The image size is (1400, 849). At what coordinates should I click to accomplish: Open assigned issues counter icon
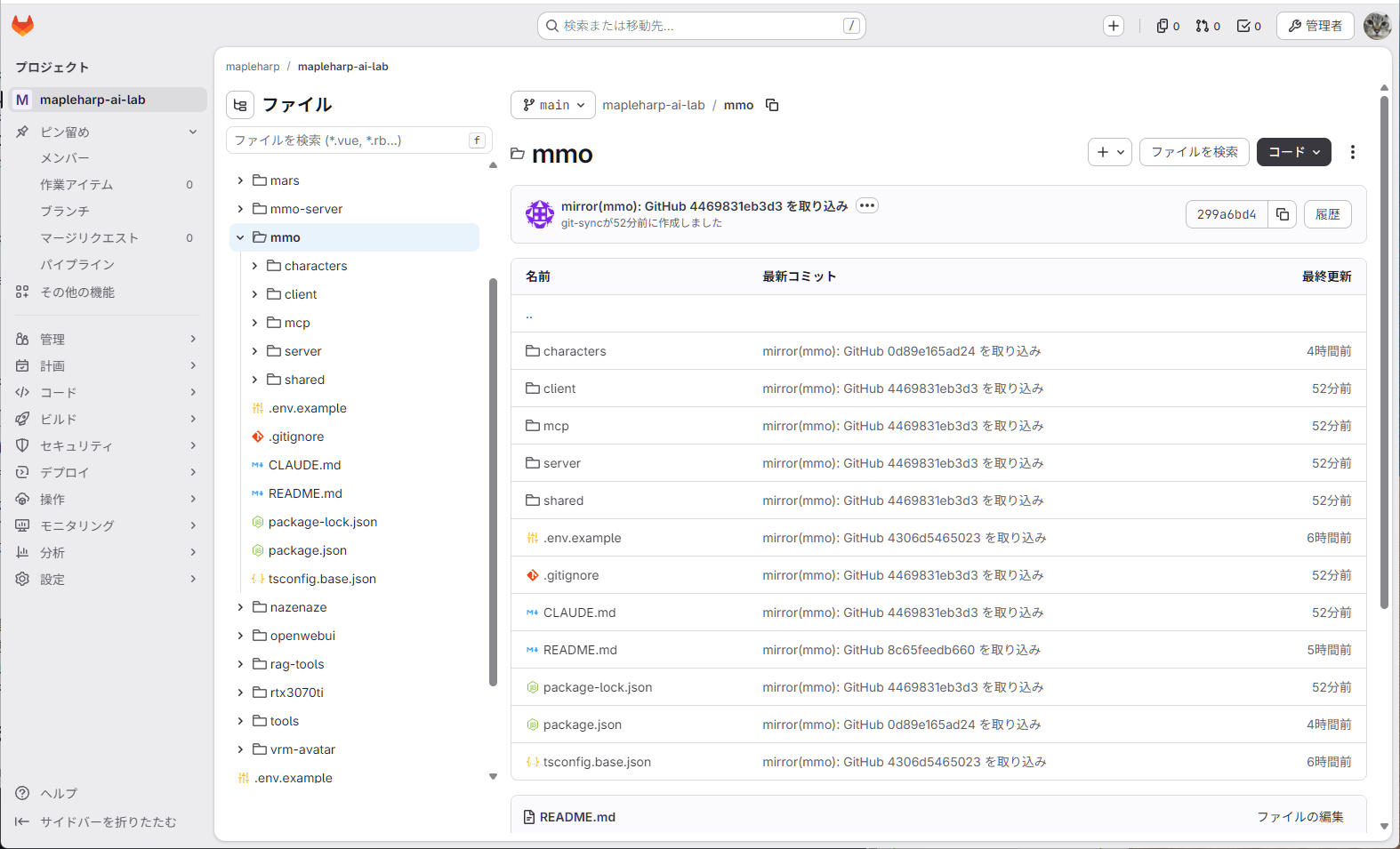coord(1168,26)
